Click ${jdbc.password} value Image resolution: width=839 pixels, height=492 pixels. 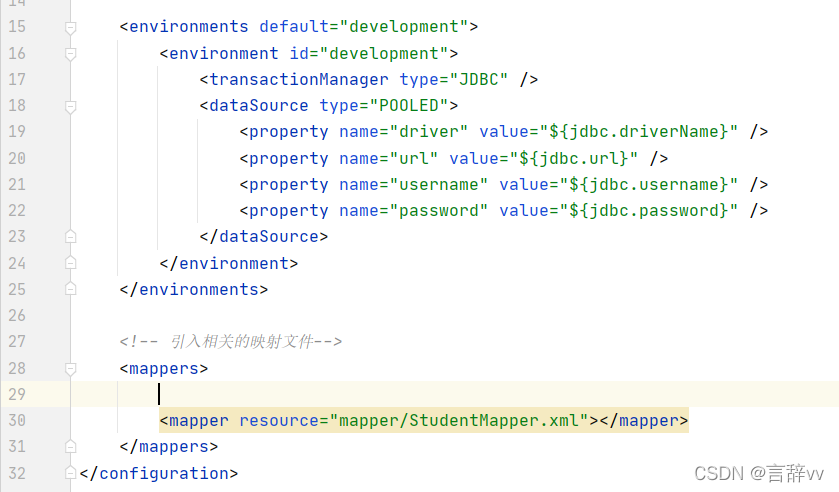tap(649, 210)
